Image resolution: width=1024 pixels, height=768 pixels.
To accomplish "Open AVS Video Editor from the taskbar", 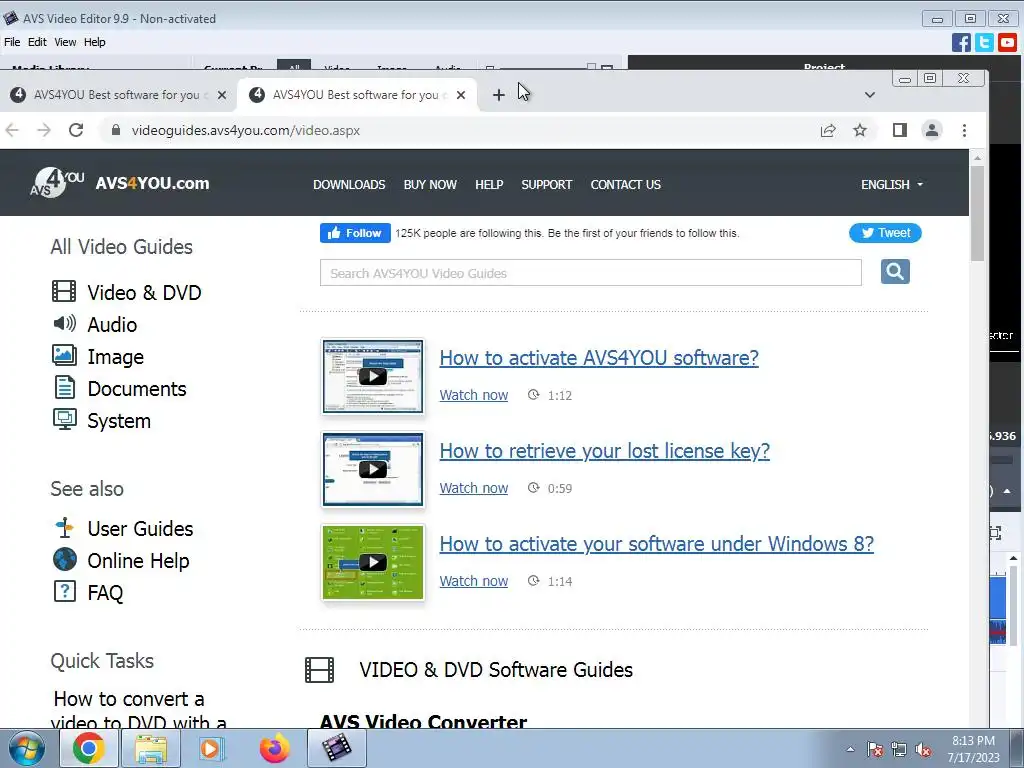I will [x=336, y=748].
